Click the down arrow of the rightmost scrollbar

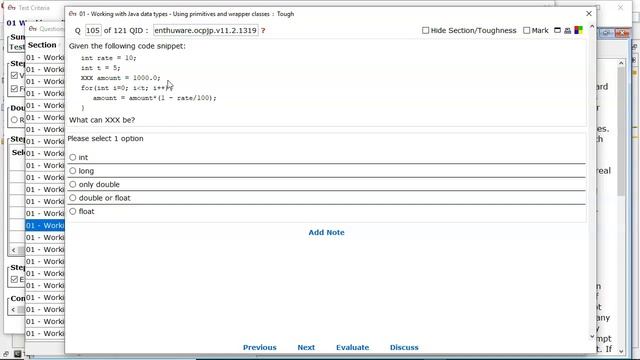pos(621,351)
